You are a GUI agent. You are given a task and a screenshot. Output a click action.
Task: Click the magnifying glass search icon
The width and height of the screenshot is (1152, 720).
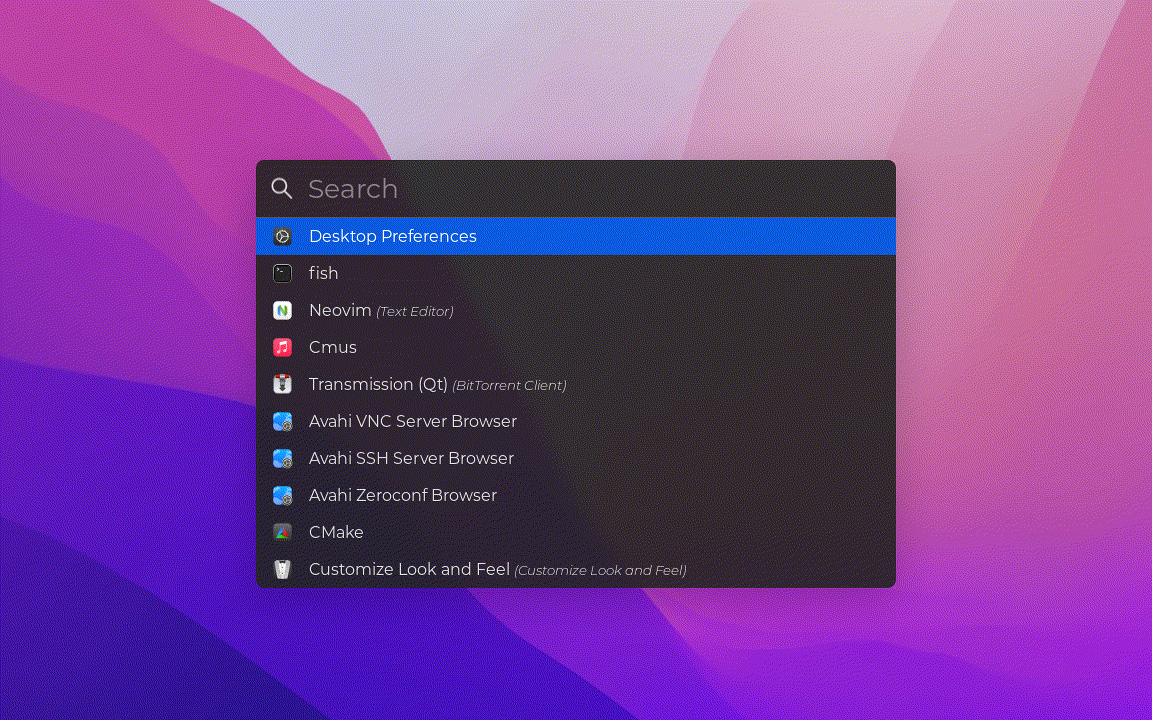coord(281,189)
